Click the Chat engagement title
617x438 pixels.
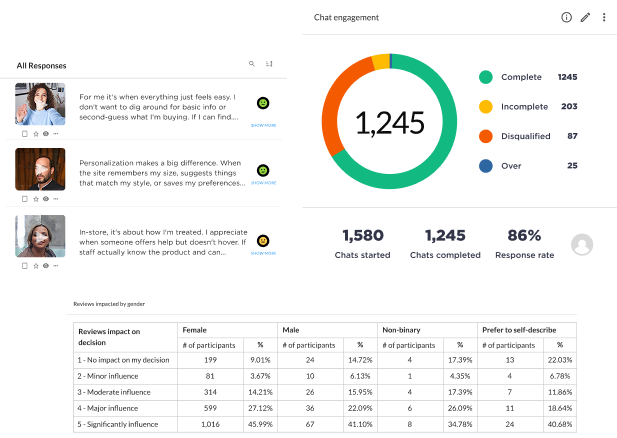[346, 17]
